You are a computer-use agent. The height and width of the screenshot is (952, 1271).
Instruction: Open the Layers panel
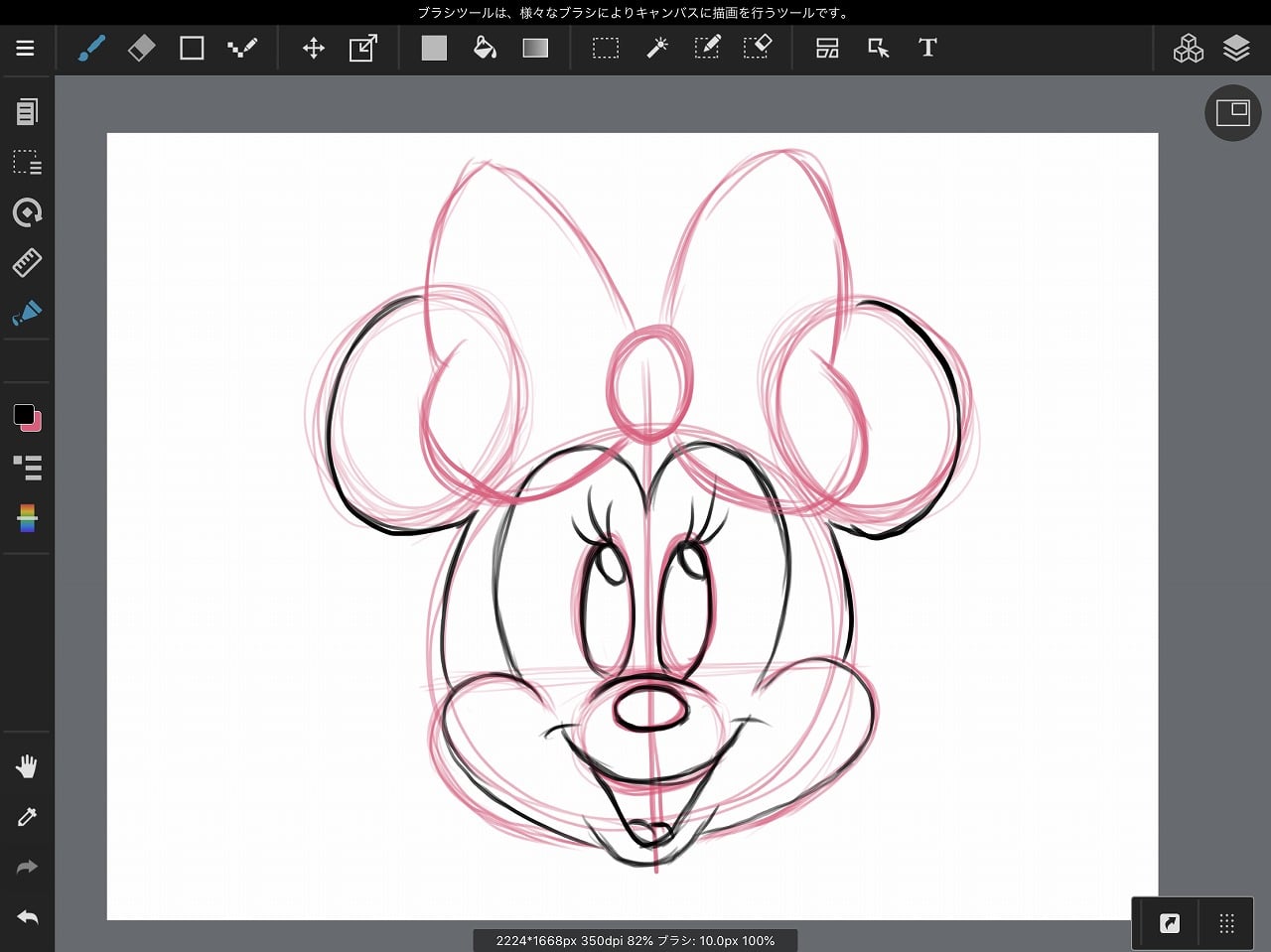pos(1236,48)
